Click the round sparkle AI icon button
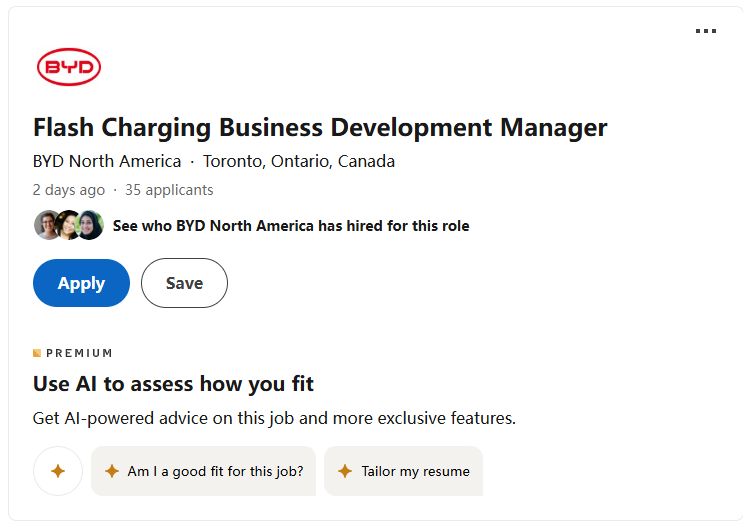 (x=58, y=471)
